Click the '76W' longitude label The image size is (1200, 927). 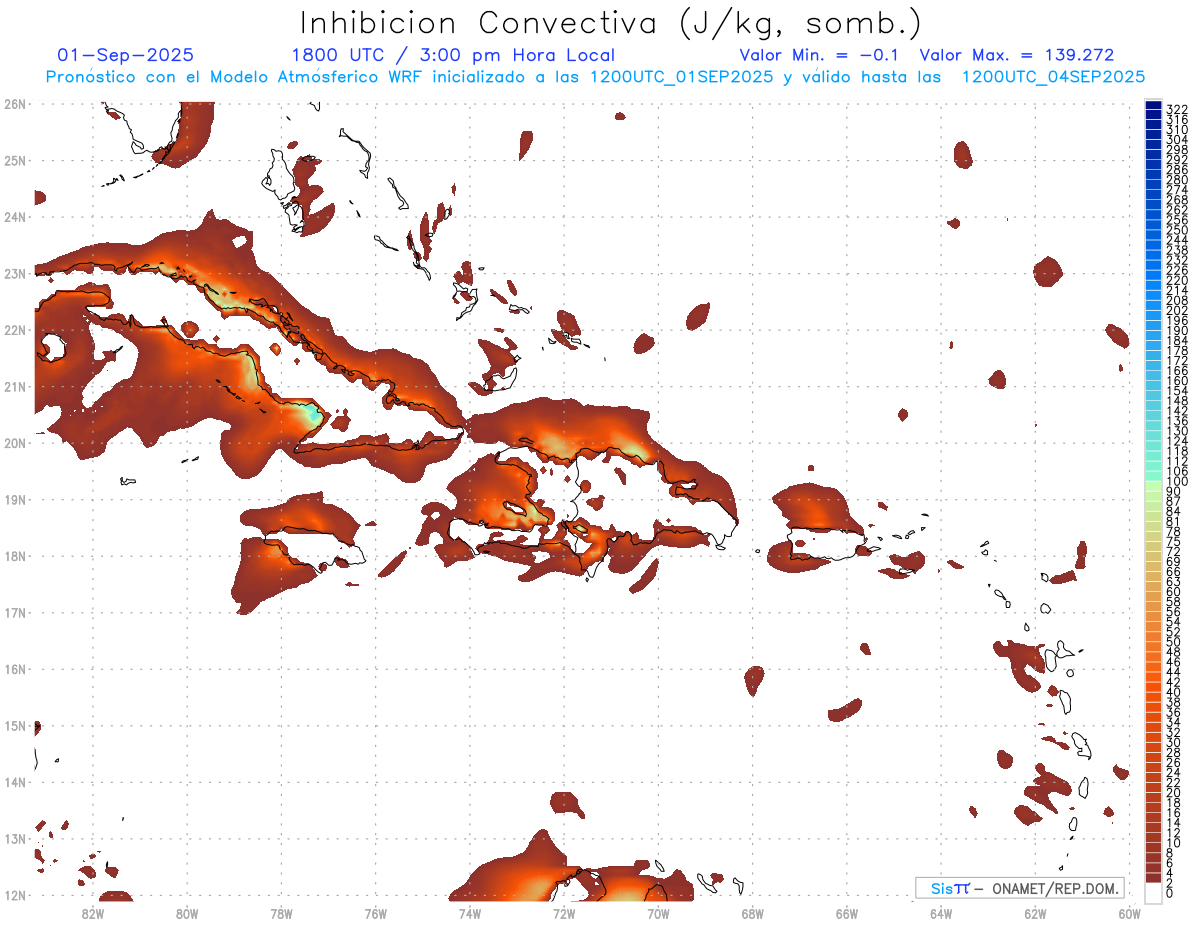point(376,913)
